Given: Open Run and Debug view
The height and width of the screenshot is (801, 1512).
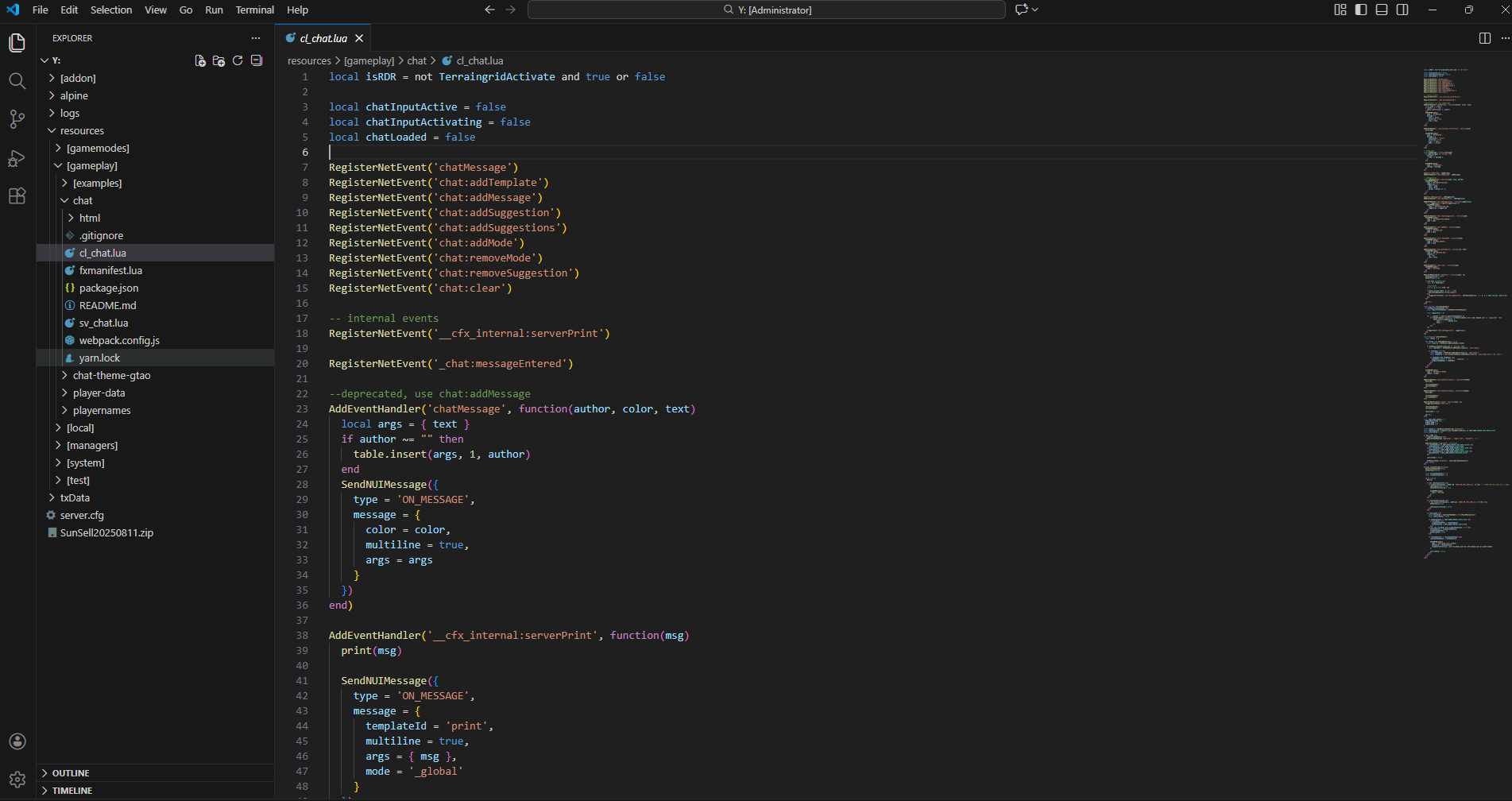Looking at the screenshot, I should 17,158.
